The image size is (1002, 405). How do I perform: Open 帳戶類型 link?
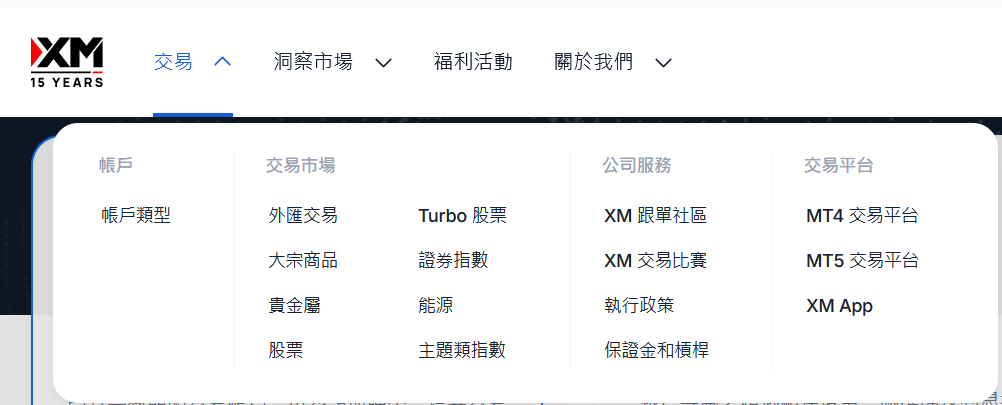click(x=136, y=216)
